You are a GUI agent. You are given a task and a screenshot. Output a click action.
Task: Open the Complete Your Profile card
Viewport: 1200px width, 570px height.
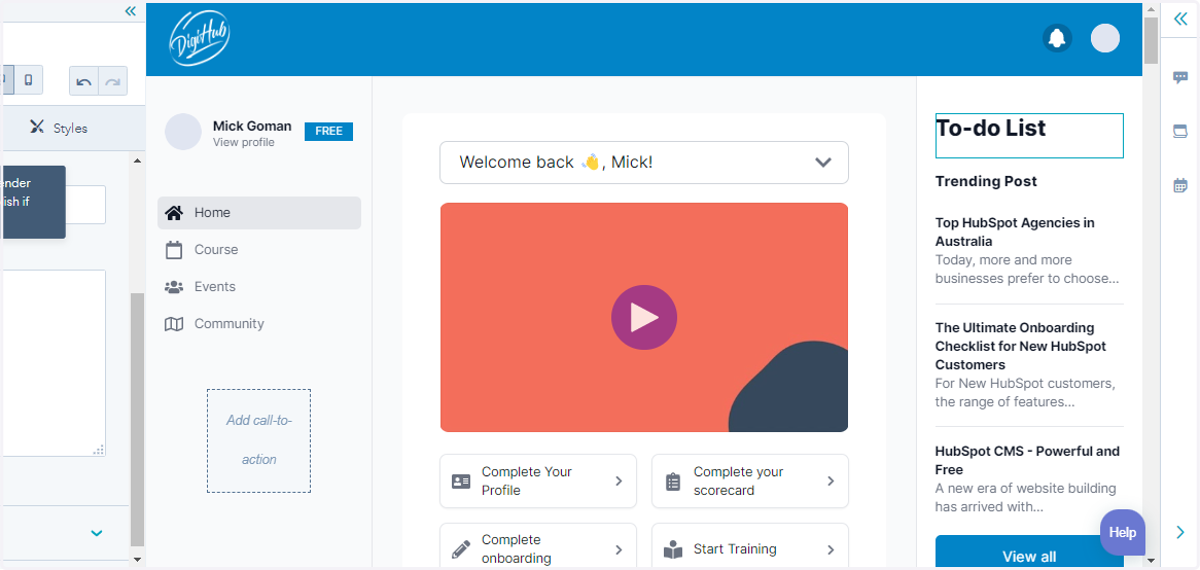pyautogui.click(x=538, y=481)
